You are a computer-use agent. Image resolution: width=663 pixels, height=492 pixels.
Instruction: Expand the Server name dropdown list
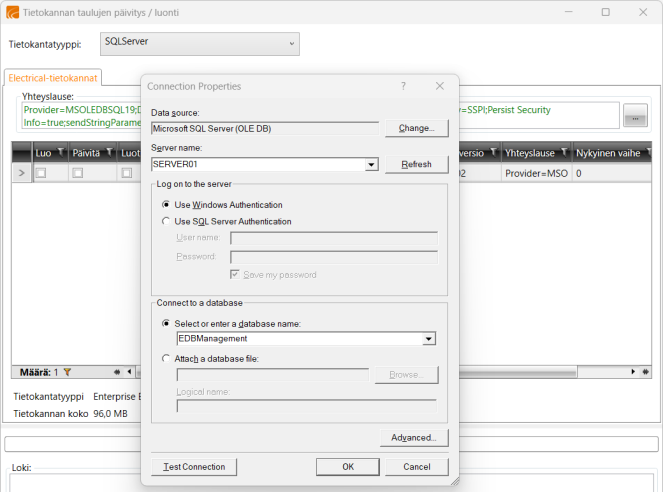[371, 164]
